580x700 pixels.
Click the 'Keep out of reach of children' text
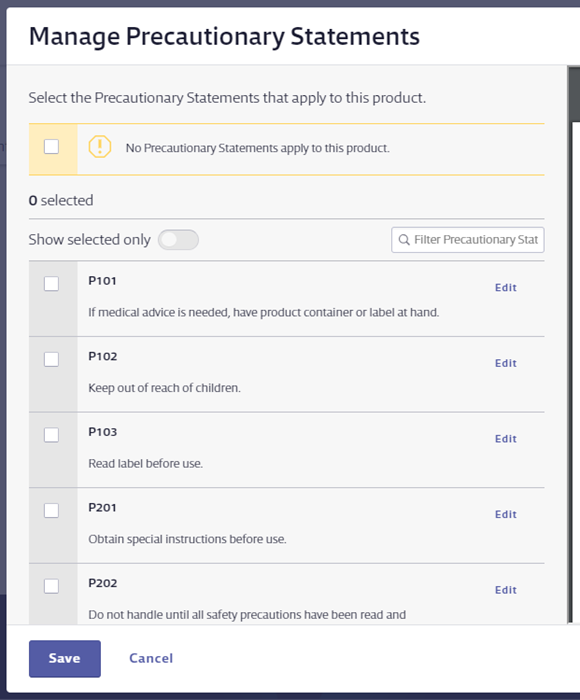(x=164, y=388)
